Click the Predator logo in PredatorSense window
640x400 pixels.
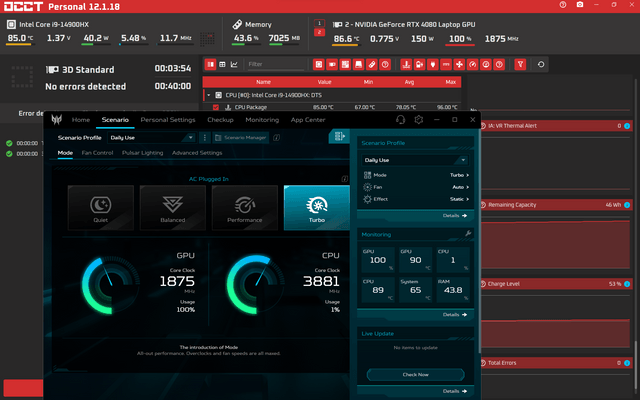56,120
